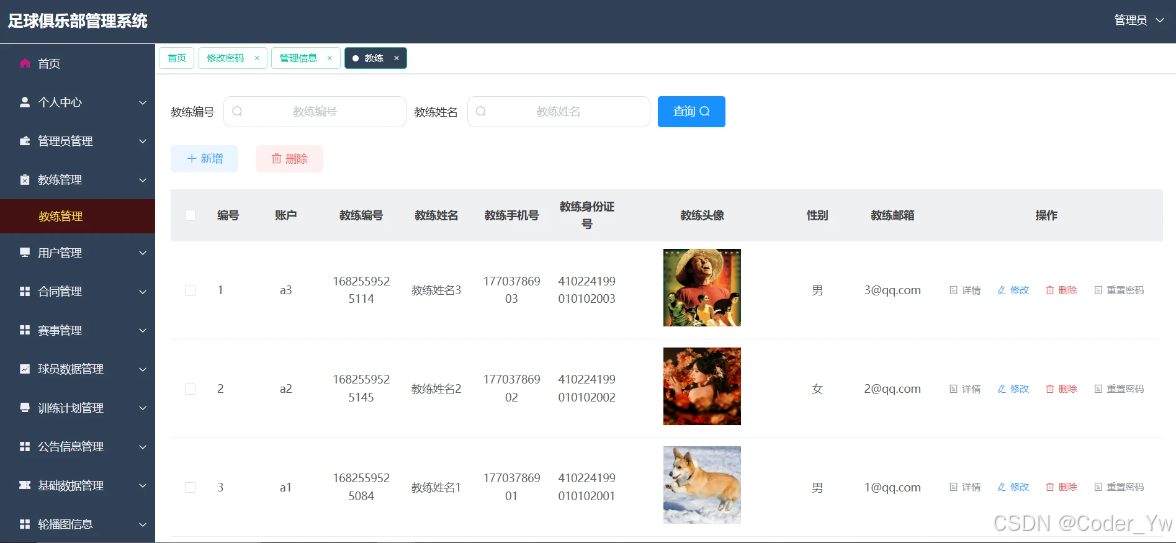Open the 管理员 user dropdown
Screen dimensions: 1176x543
click(x=1138, y=21)
